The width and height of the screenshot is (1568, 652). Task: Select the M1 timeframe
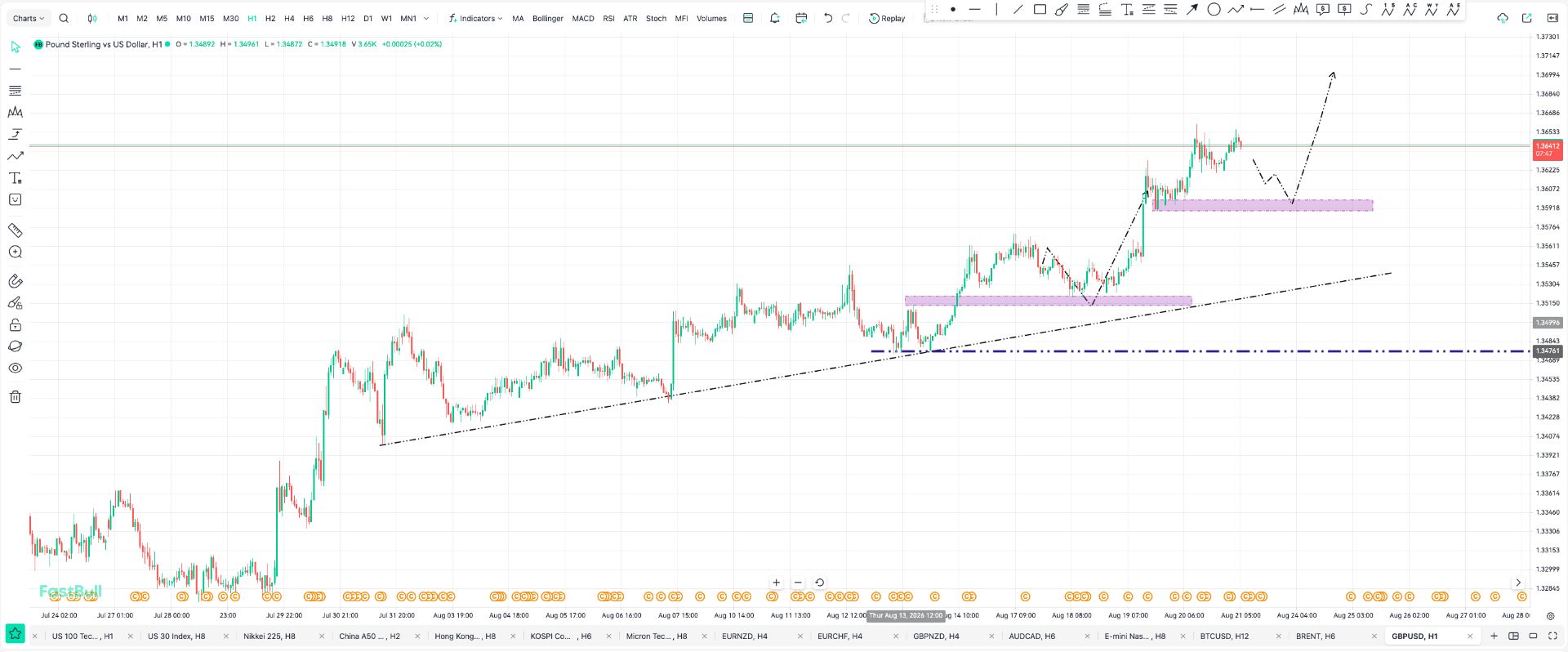tap(122, 18)
